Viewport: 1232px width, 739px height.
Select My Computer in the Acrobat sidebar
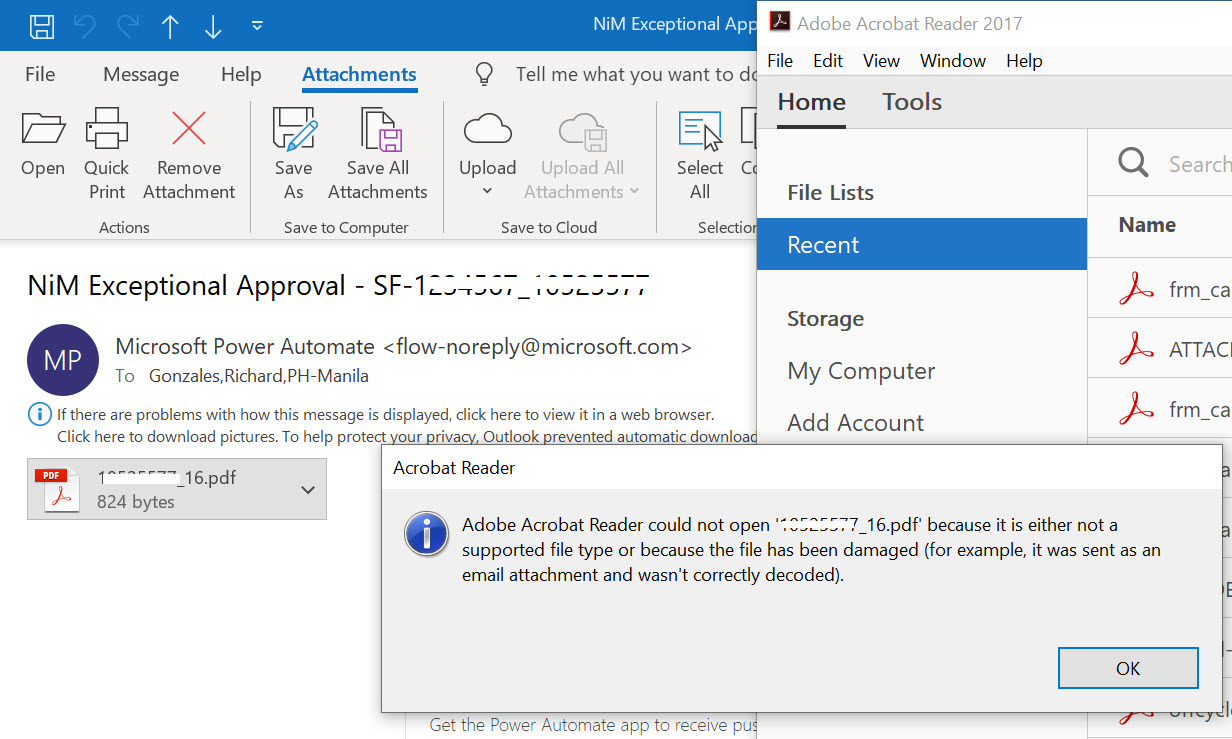tap(861, 370)
